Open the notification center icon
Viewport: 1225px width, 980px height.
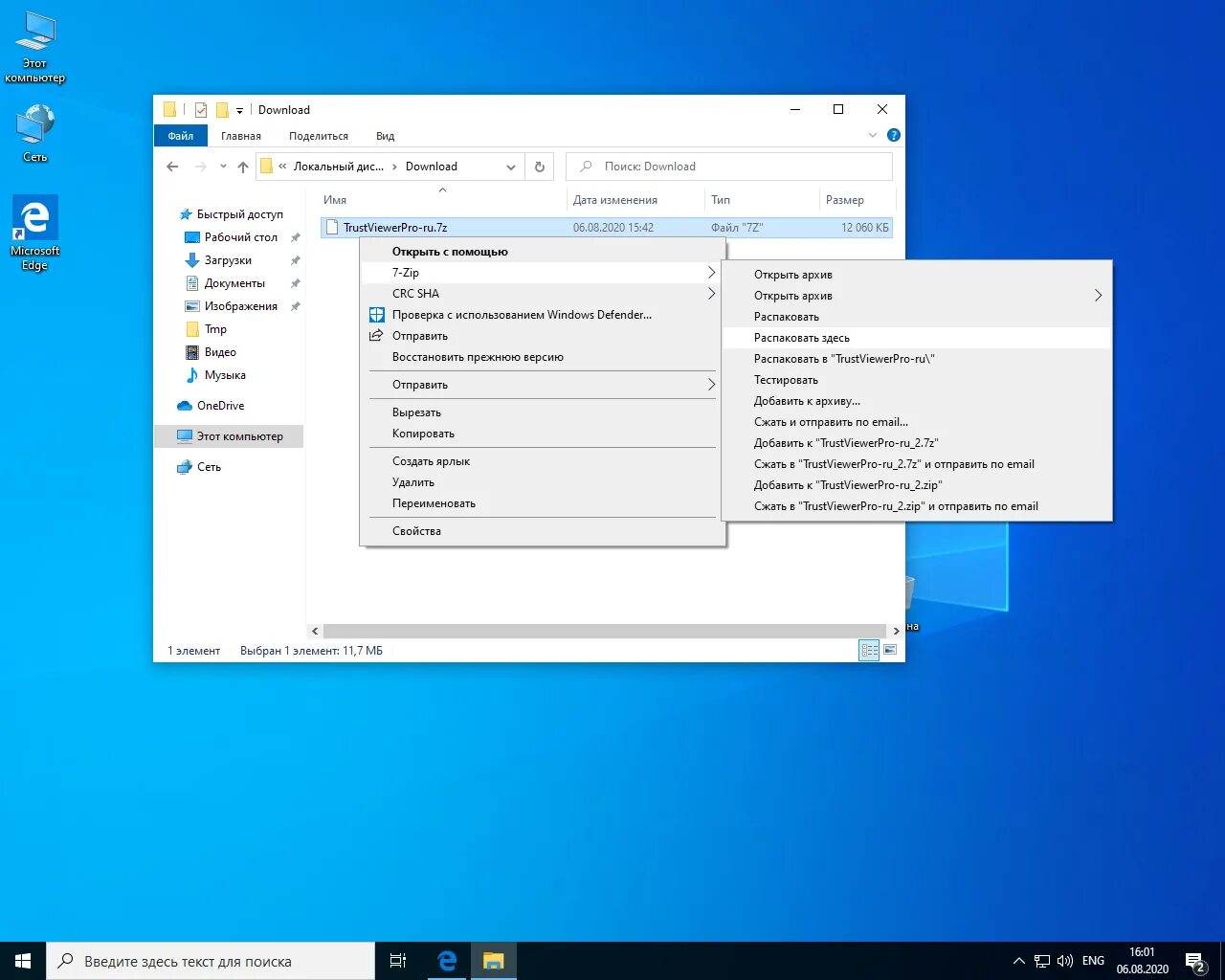[1195, 961]
